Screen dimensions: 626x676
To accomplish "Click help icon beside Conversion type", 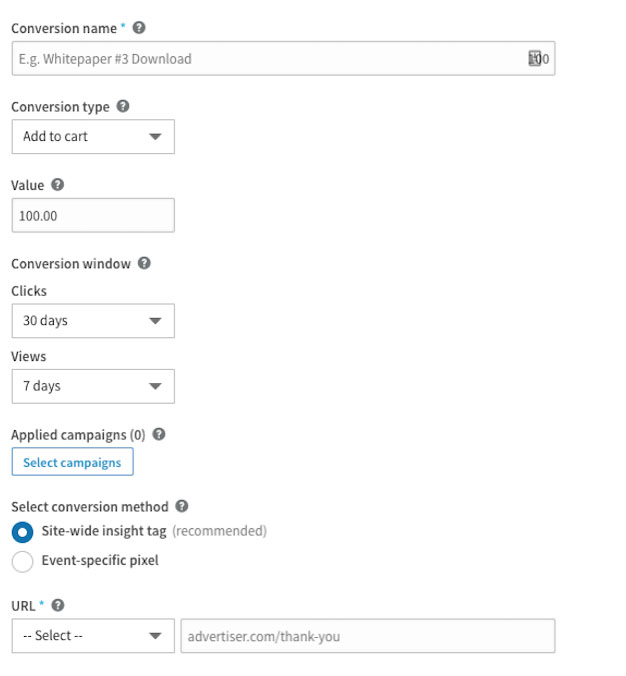I will pyautogui.click(x=123, y=106).
